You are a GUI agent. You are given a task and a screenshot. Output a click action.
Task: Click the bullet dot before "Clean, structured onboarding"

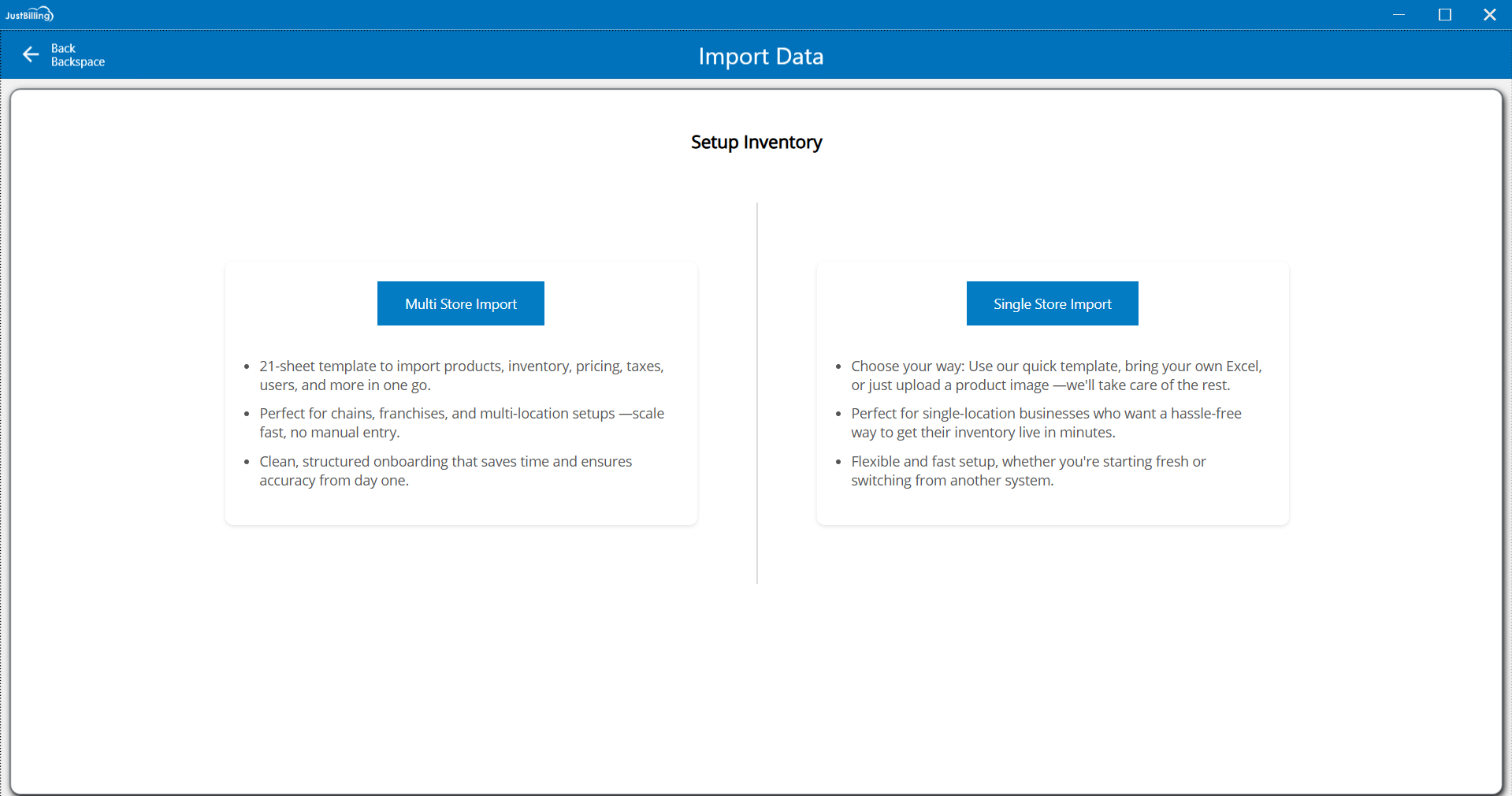247,462
